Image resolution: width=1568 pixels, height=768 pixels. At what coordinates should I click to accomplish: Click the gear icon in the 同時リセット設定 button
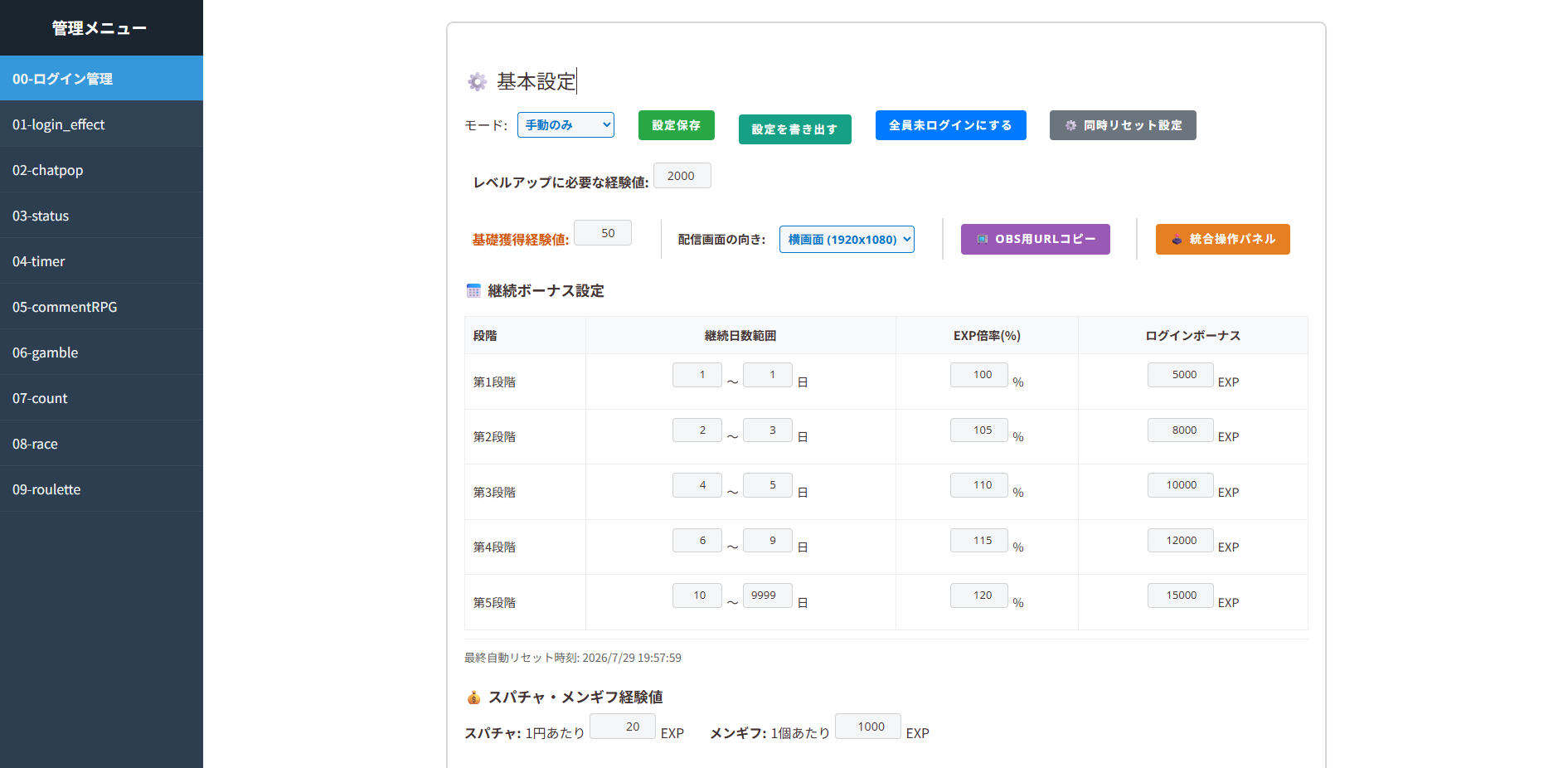coord(1070,125)
